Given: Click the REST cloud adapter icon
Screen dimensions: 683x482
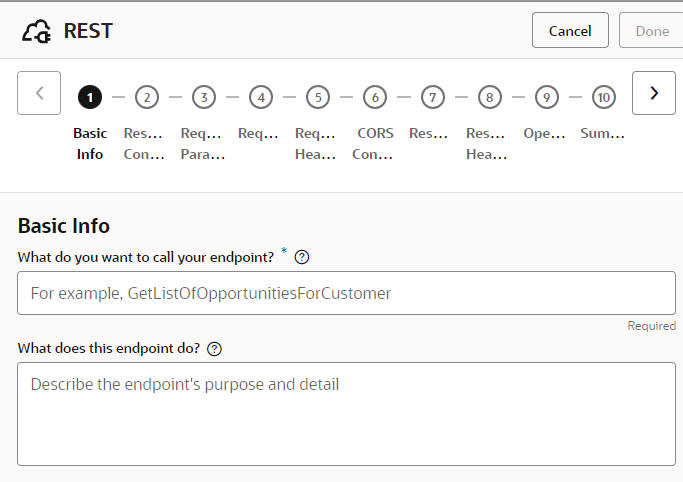Looking at the screenshot, I should tap(37, 31).
